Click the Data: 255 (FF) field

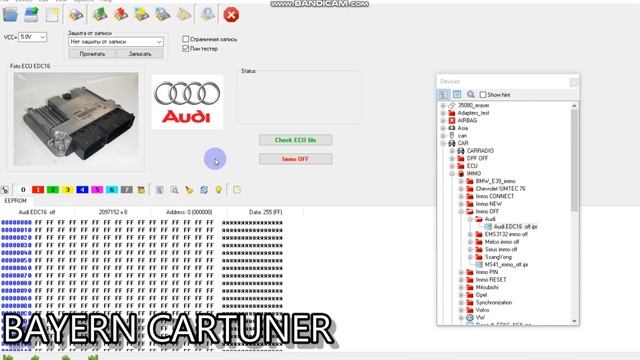(x=265, y=212)
